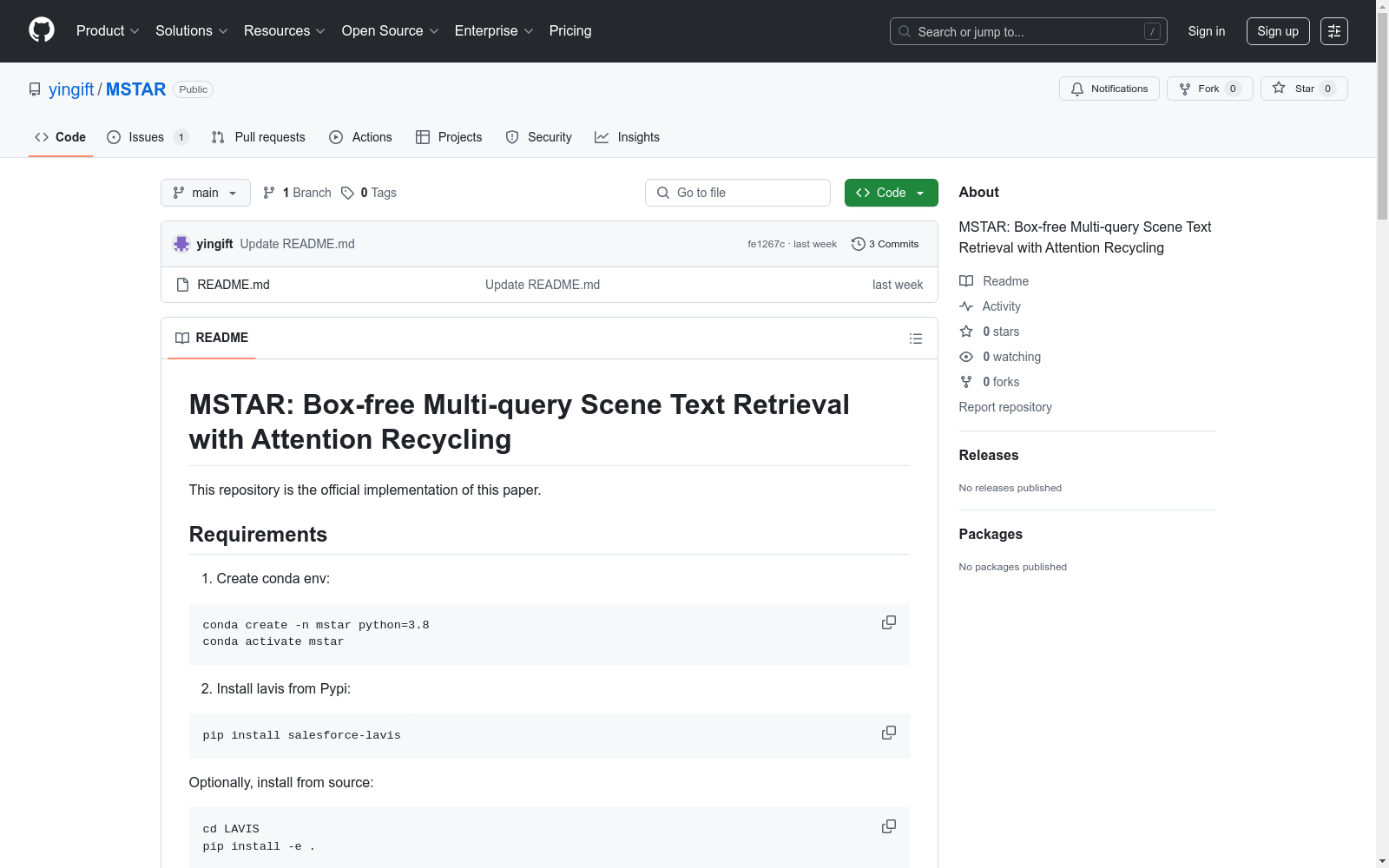
Task: Switch to the Issues tab
Action: click(x=148, y=137)
